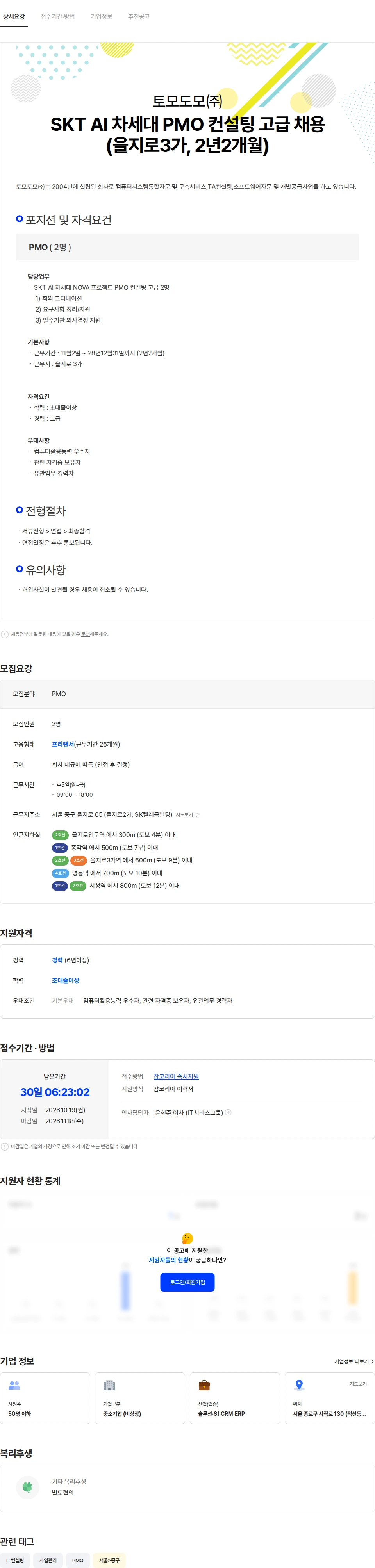Expand the 인사담당자 윤현준 이사 info icon
375x1568 pixels.
coord(228,1113)
